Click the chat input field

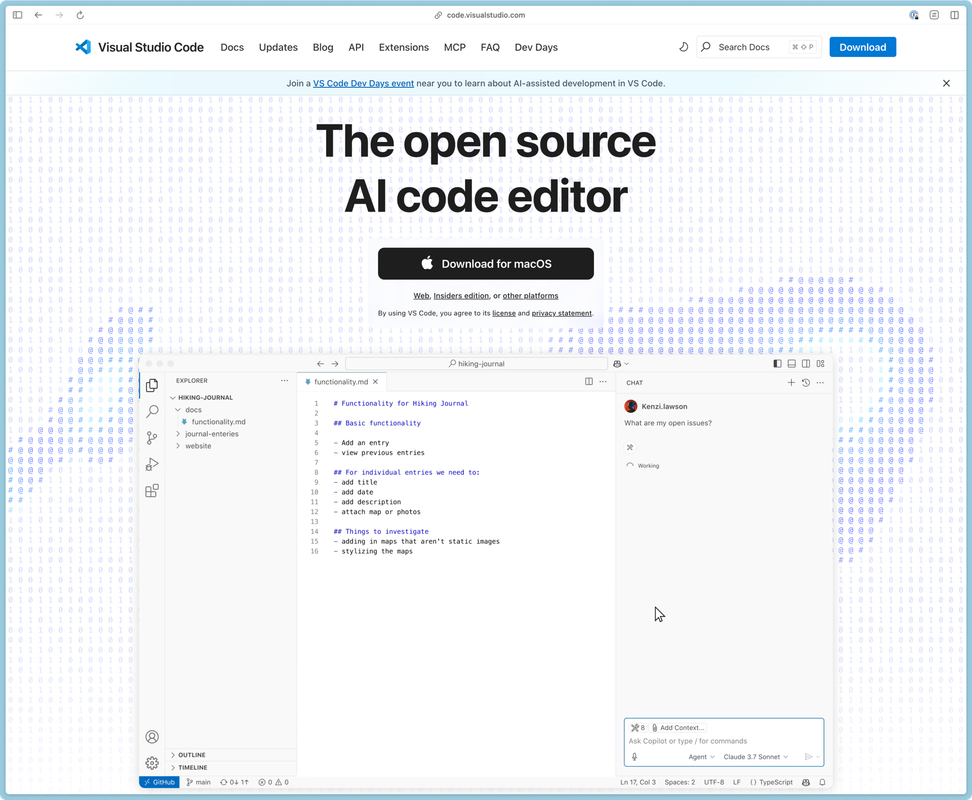(723, 741)
